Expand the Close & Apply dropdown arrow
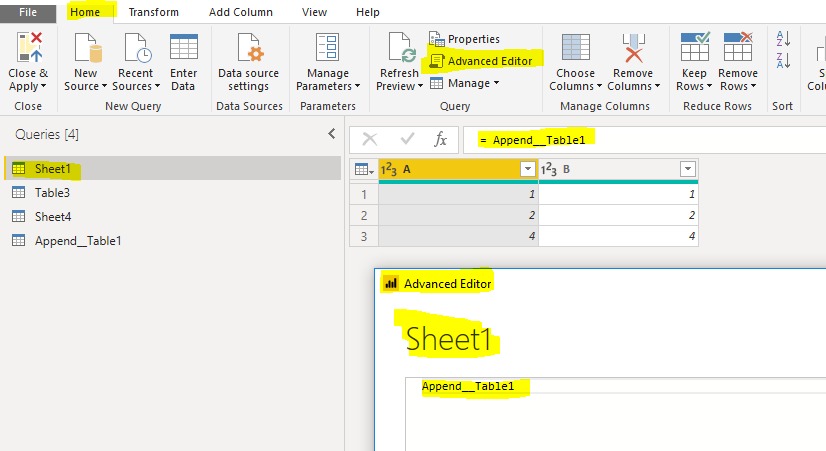Viewport: 826px width, 451px height. pyautogui.click(x=43, y=86)
